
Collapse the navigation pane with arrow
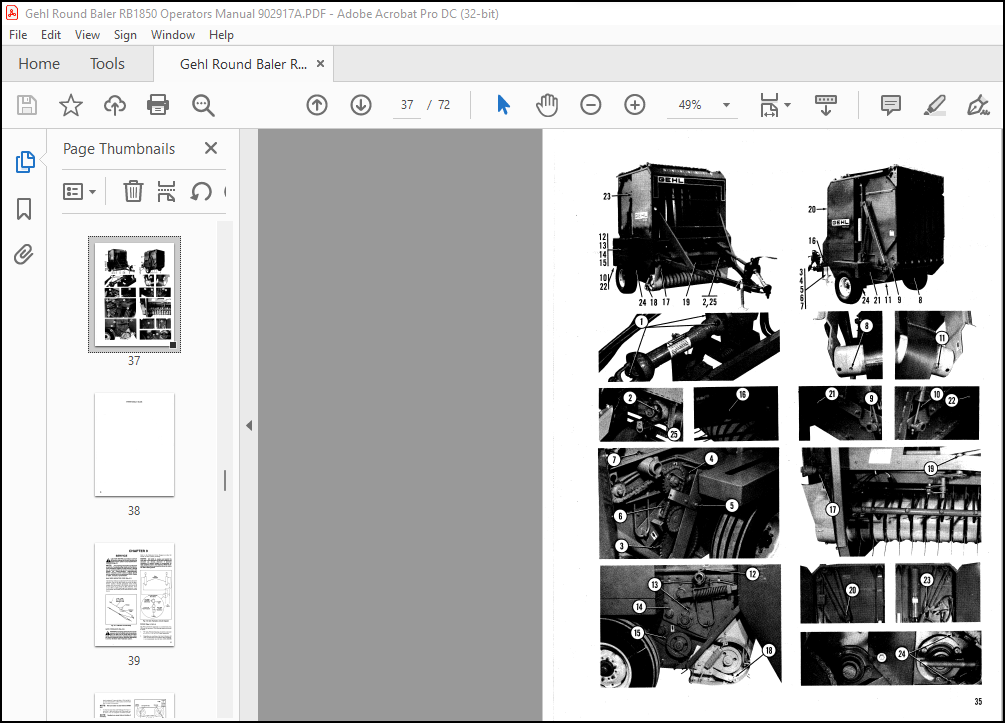249,426
